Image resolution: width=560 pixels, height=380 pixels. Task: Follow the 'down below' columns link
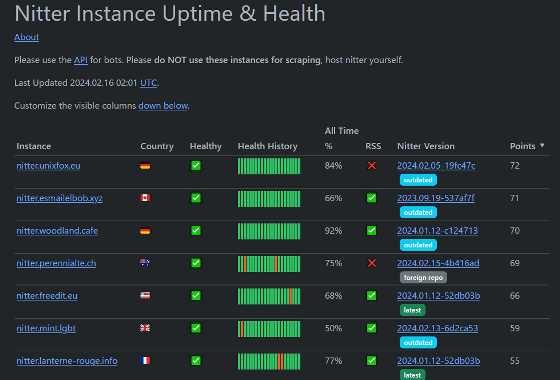point(164,106)
